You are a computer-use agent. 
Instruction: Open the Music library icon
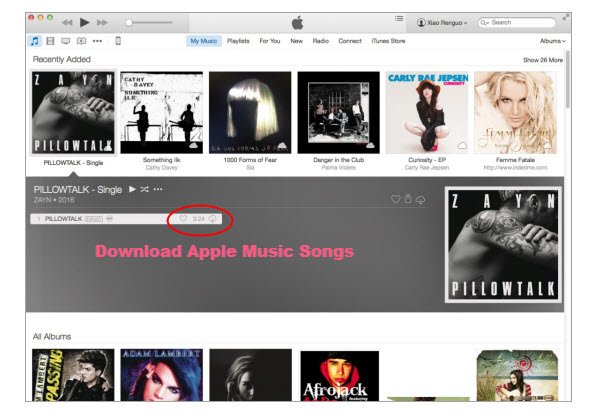point(35,41)
